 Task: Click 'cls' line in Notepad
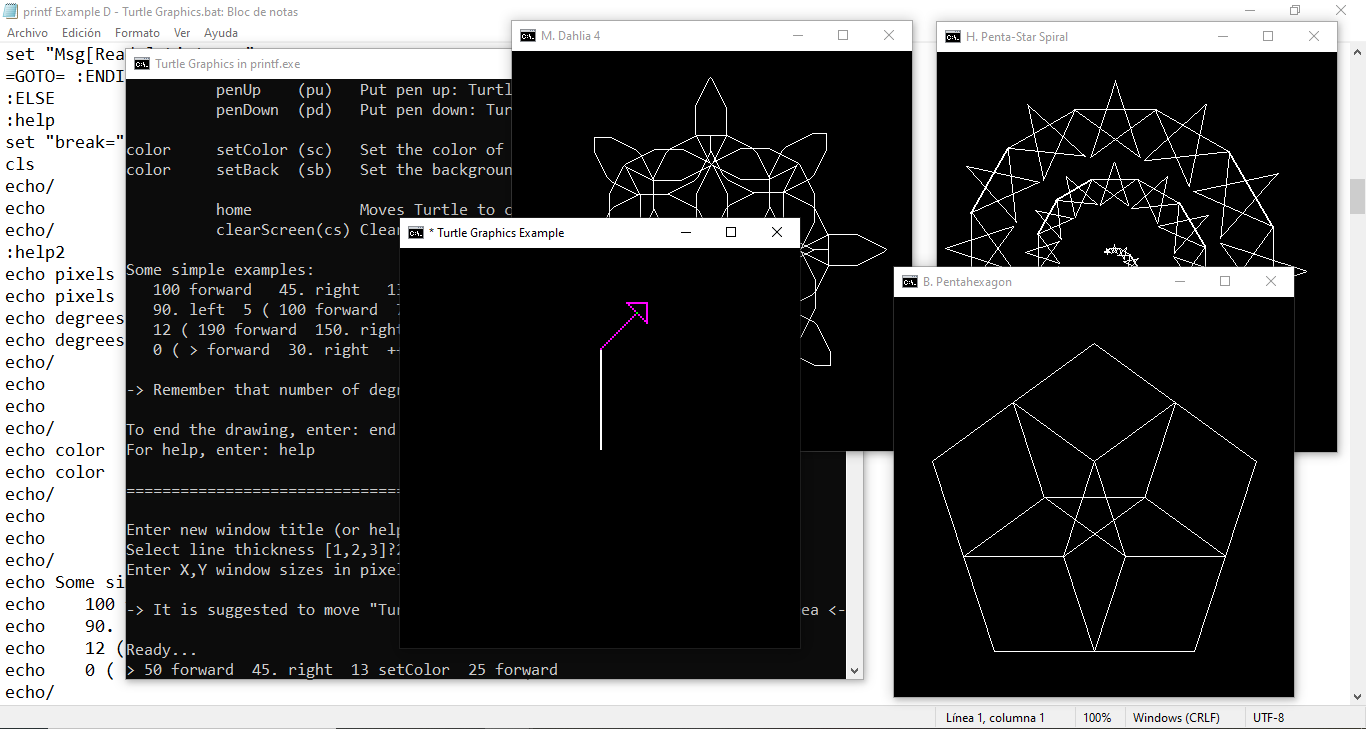pyautogui.click(x=20, y=164)
